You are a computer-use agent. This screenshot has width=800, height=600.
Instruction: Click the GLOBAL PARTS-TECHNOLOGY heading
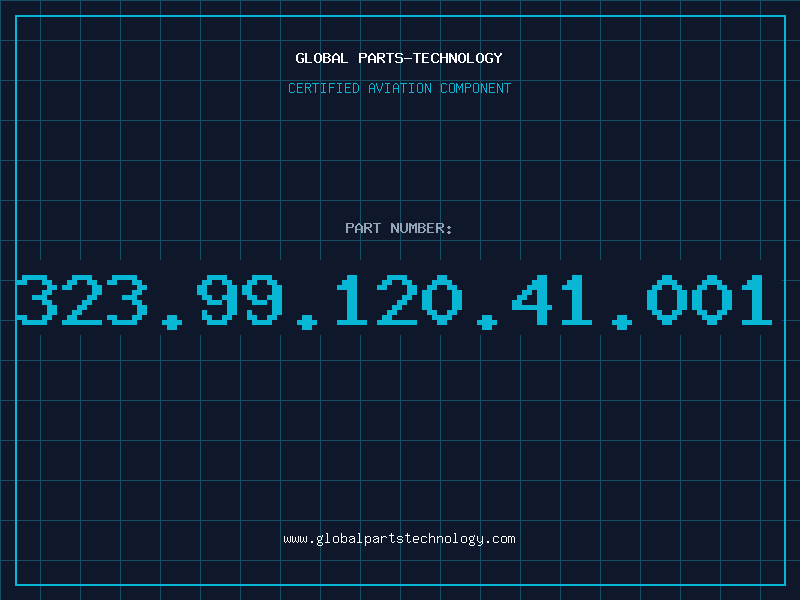pos(399,58)
